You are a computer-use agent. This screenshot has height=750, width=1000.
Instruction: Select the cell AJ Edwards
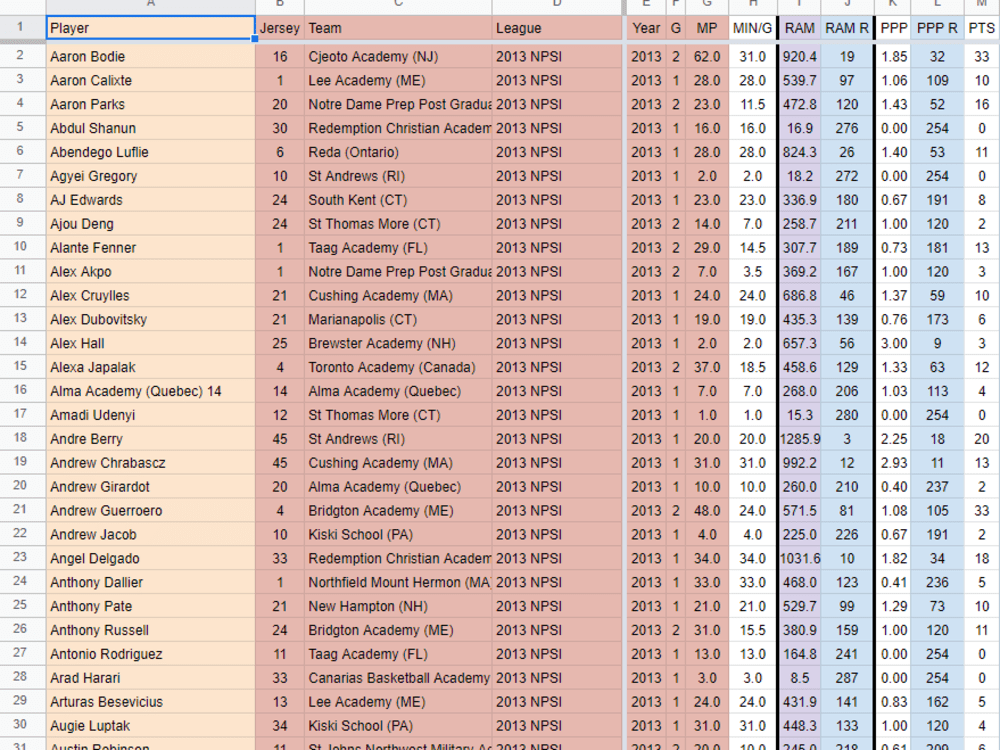(151, 200)
